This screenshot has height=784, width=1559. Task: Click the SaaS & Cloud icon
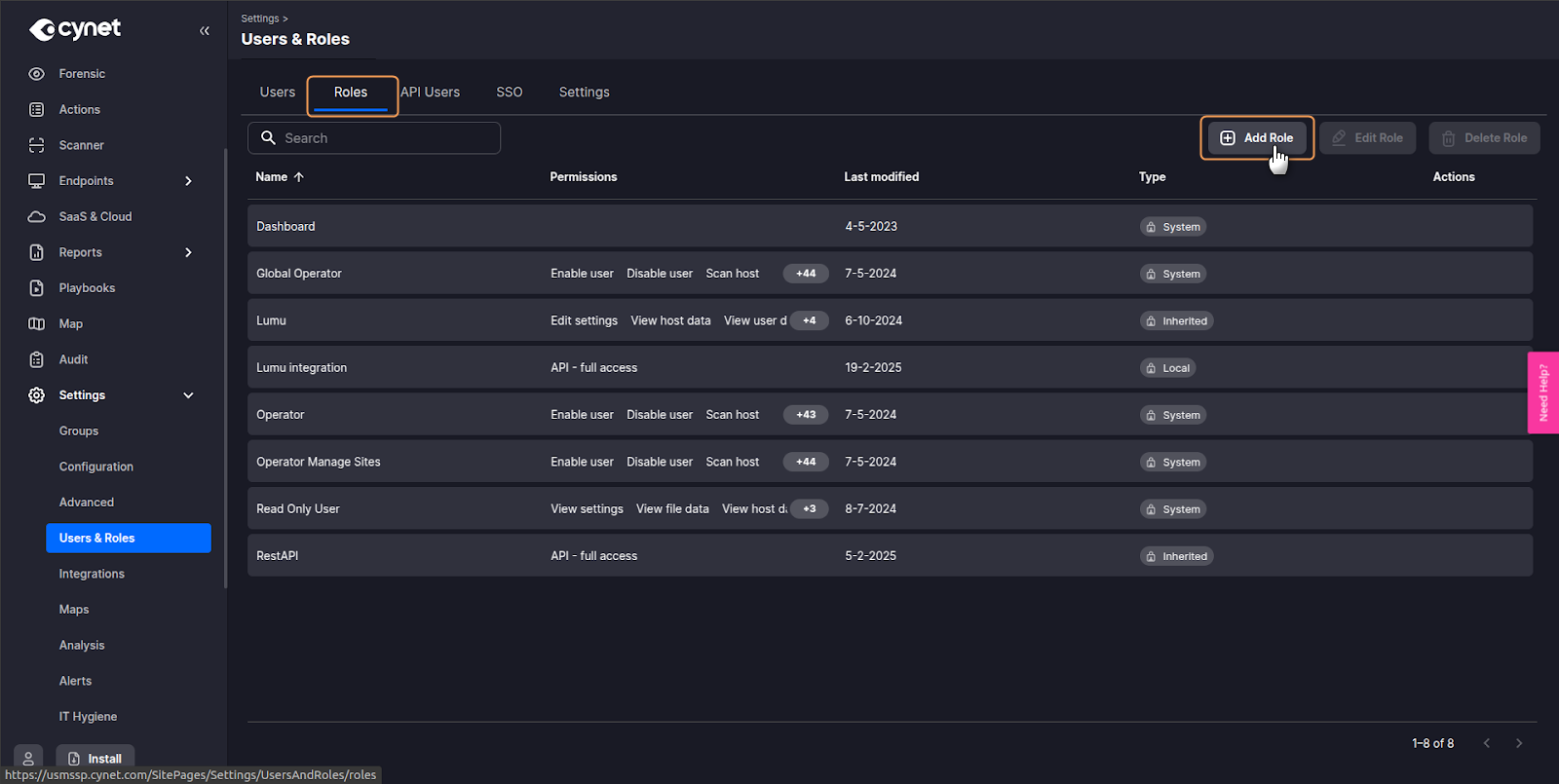(x=37, y=216)
